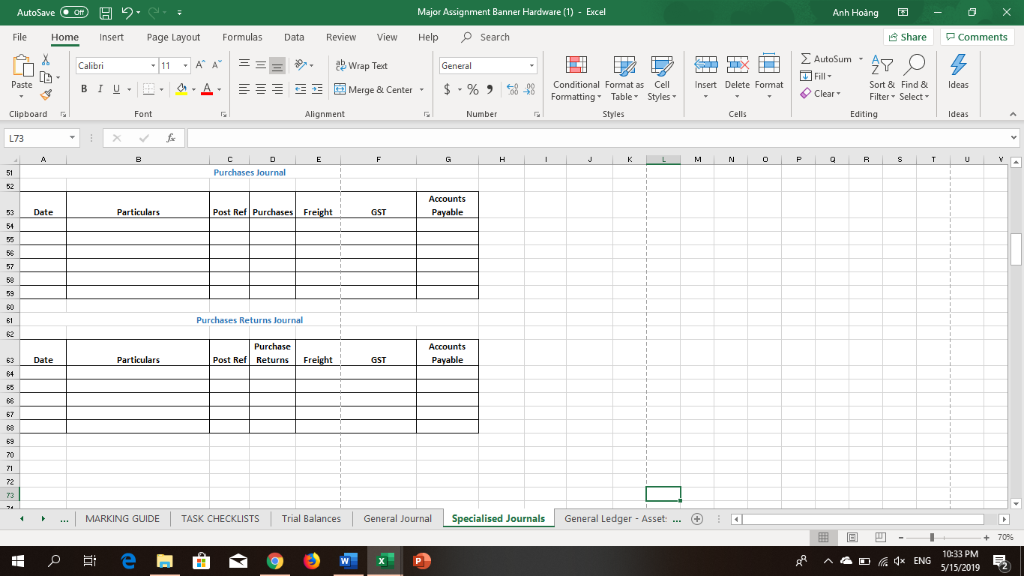The width and height of the screenshot is (1024, 576).
Task: Click the vertical scrollbar thumb
Action: pyautogui.click(x=1016, y=249)
